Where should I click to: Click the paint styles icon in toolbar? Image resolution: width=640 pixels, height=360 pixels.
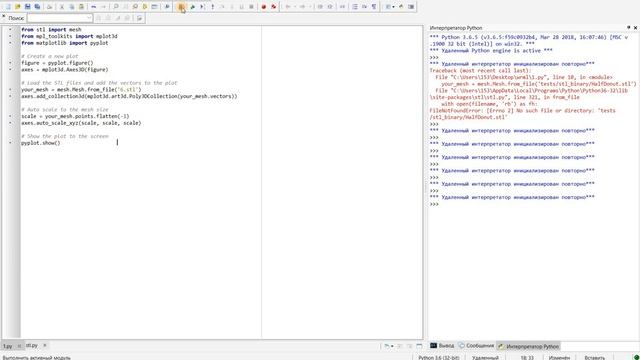coord(401,7)
